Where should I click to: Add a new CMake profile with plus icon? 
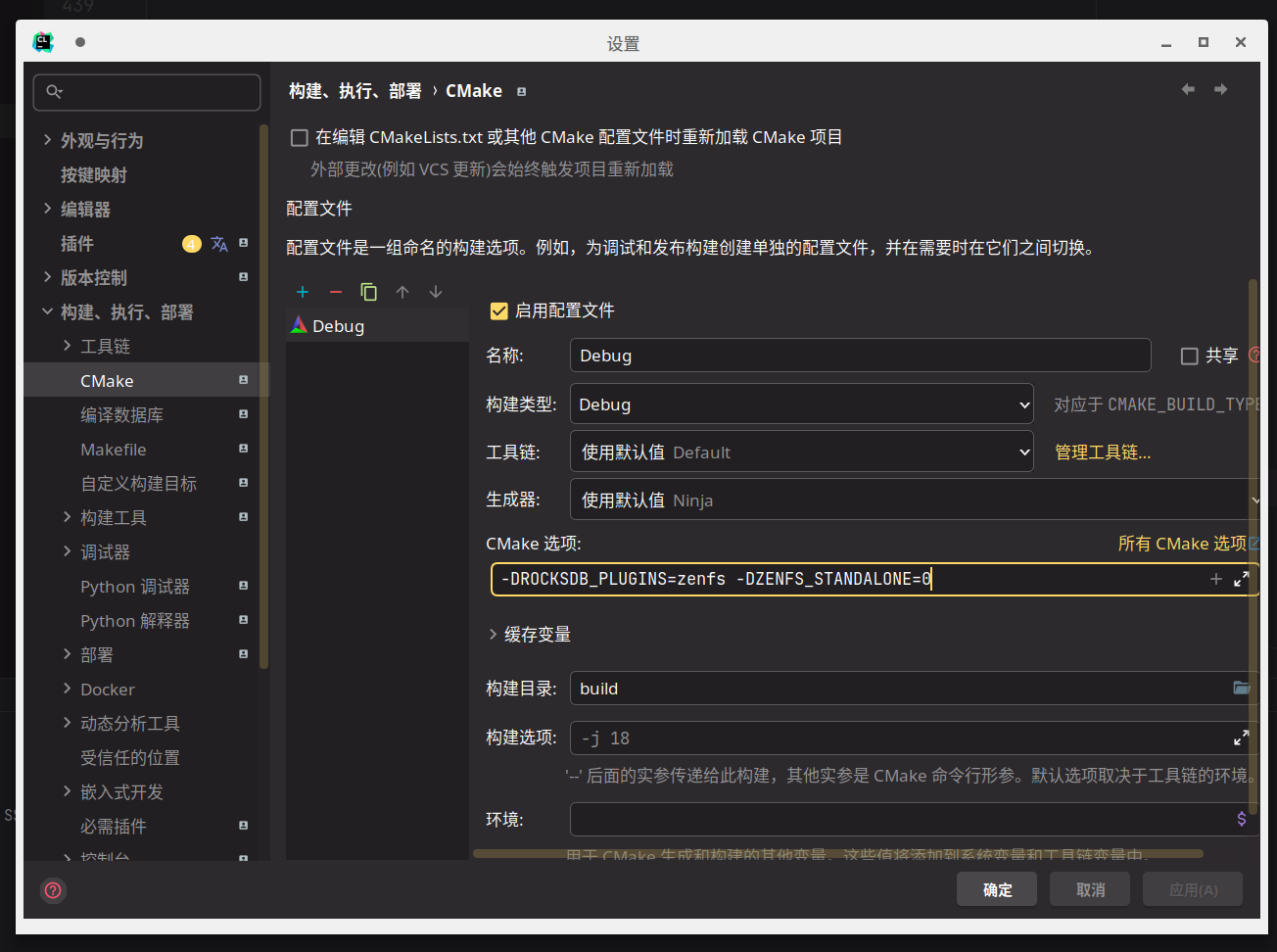[303, 292]
